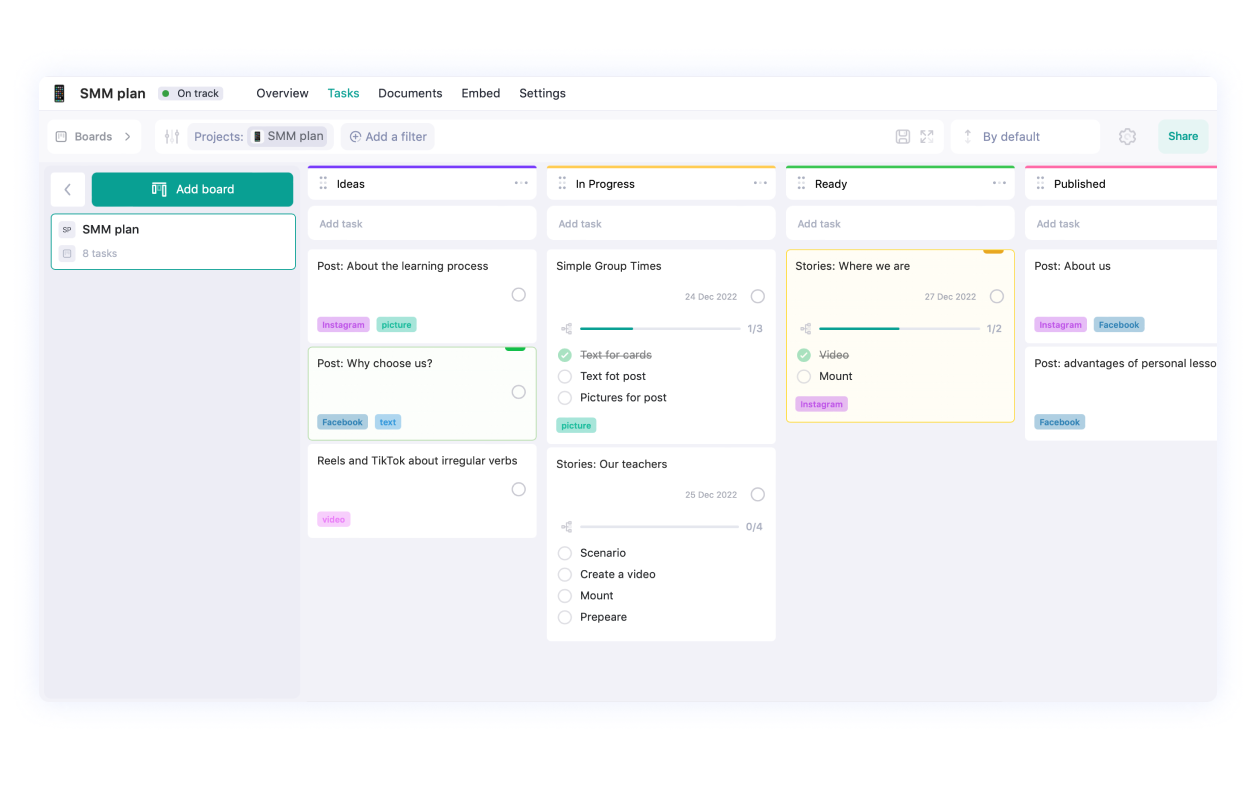Switch to the Documents tab
Viewport: 1256px width, 800px height.
point(410,93)
